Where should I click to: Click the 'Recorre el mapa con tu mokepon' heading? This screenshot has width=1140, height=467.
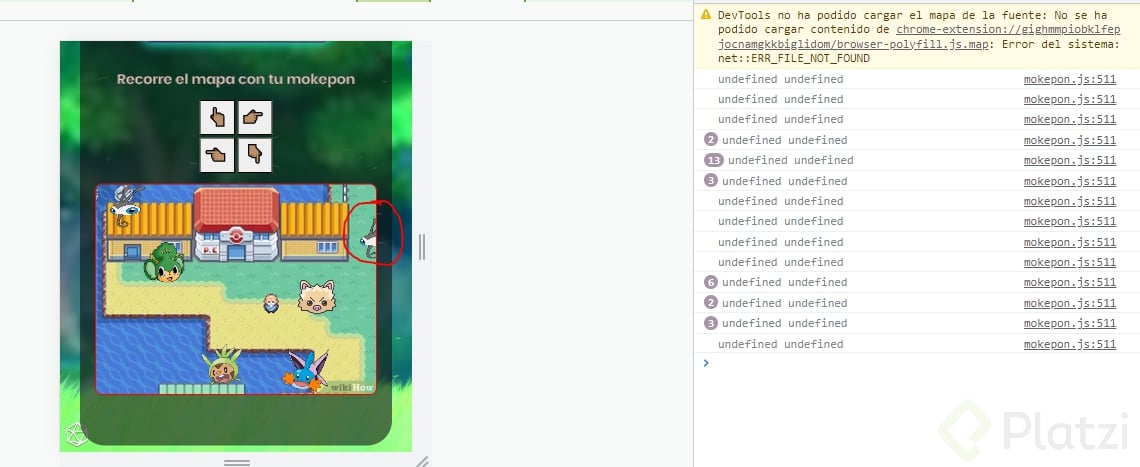coord(236,79)
